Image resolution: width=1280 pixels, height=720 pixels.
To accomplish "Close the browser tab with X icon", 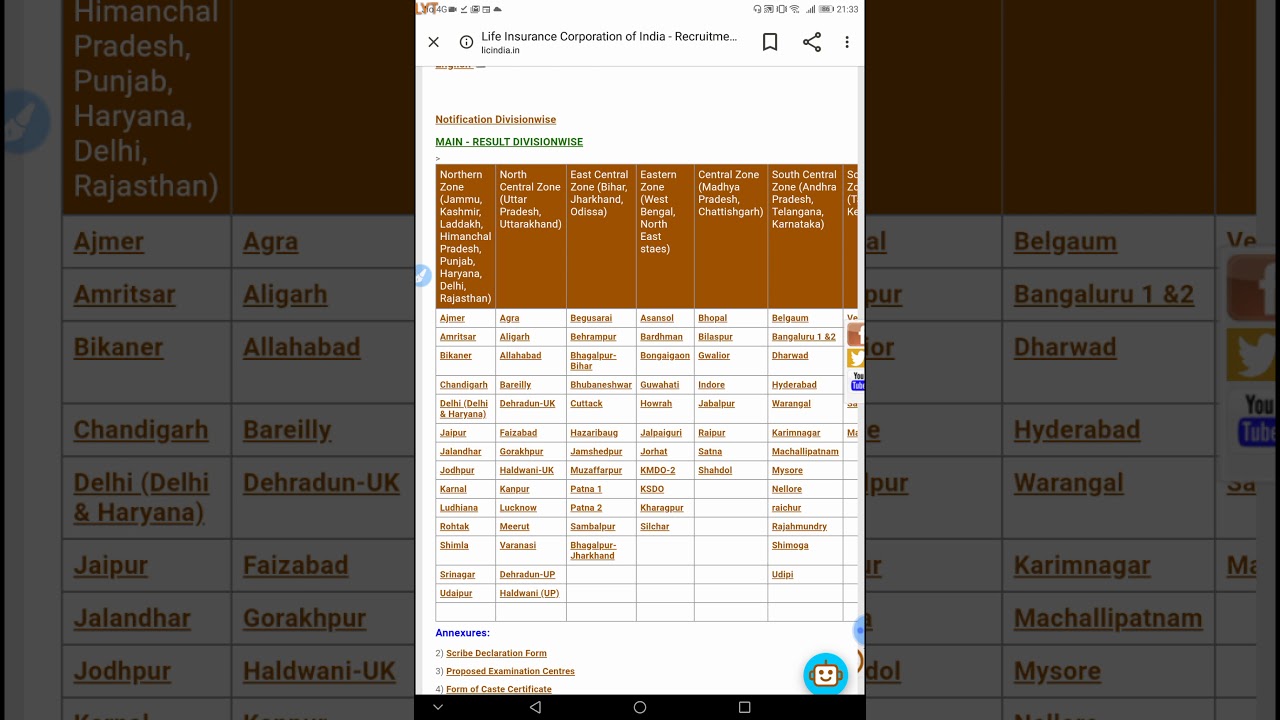I will tap(433, 42).
